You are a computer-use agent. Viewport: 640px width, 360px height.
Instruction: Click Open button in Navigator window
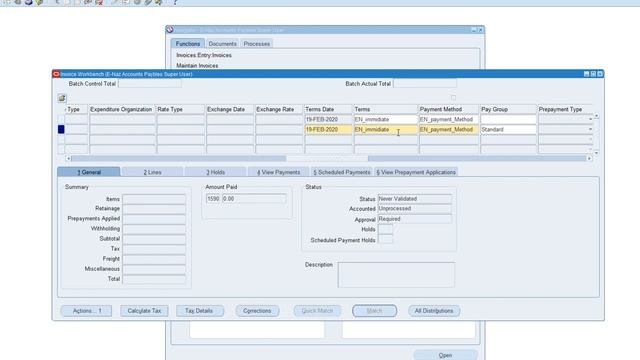click(x=445, y=355)
